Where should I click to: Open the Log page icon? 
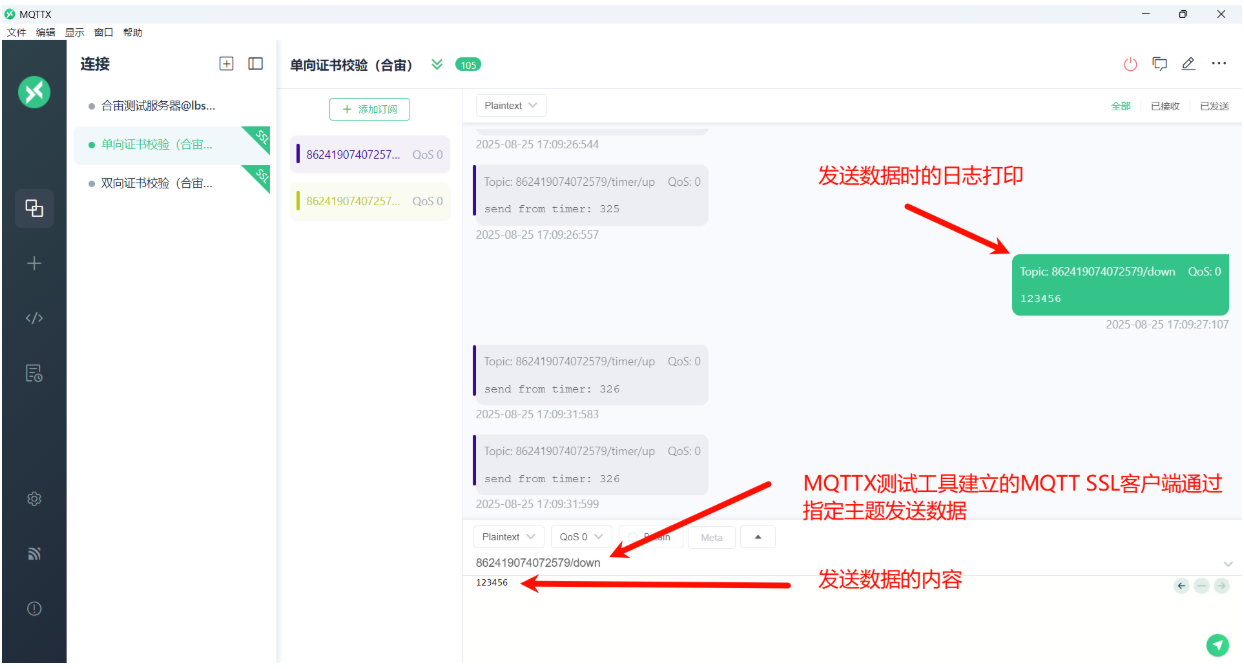34,373
